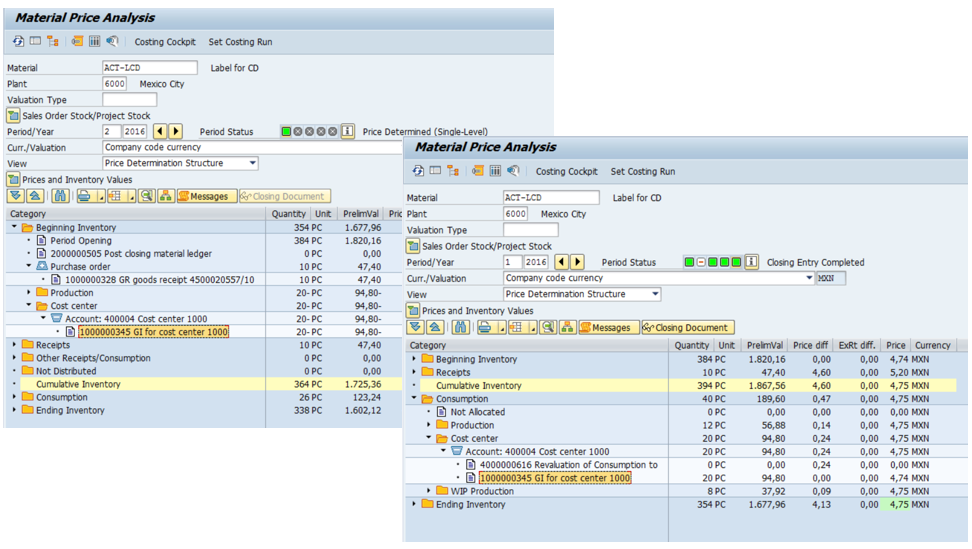Open View dropdown in period 2 window
The width and height of the screenshot is (972, 549).
[252, 163]
